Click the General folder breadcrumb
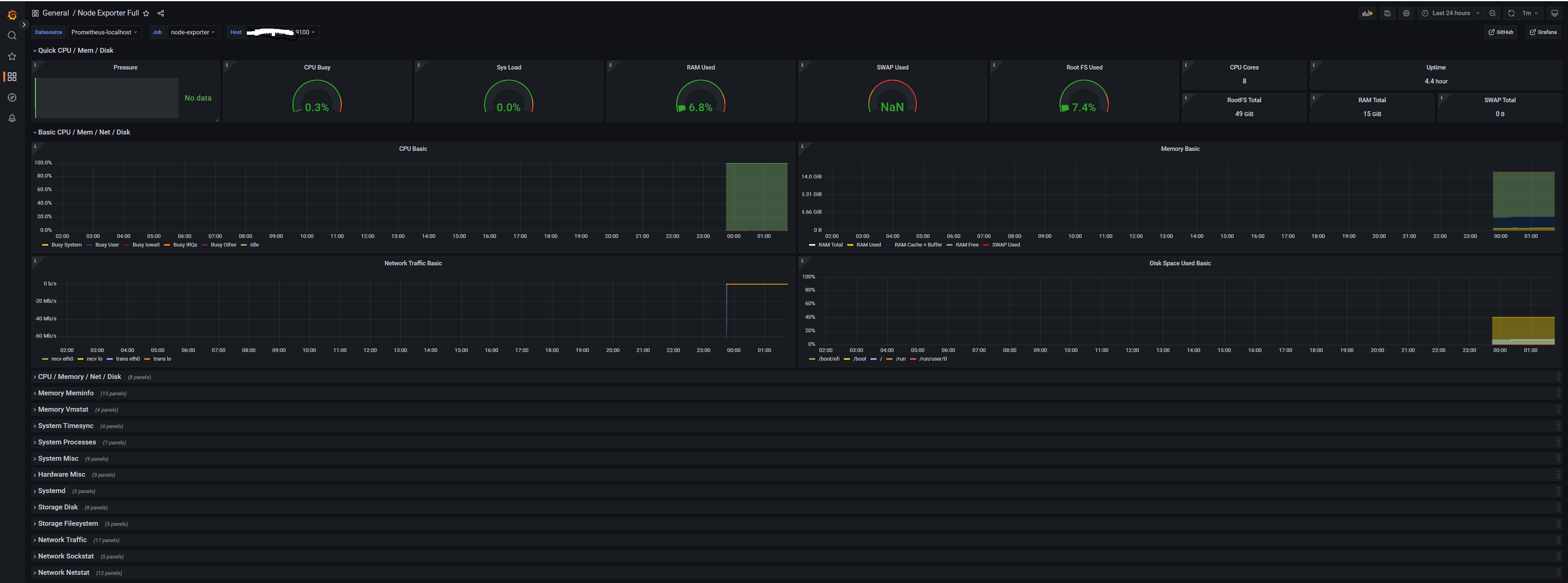The height and width of the screenshot is (583, 1568). [56, 13]
